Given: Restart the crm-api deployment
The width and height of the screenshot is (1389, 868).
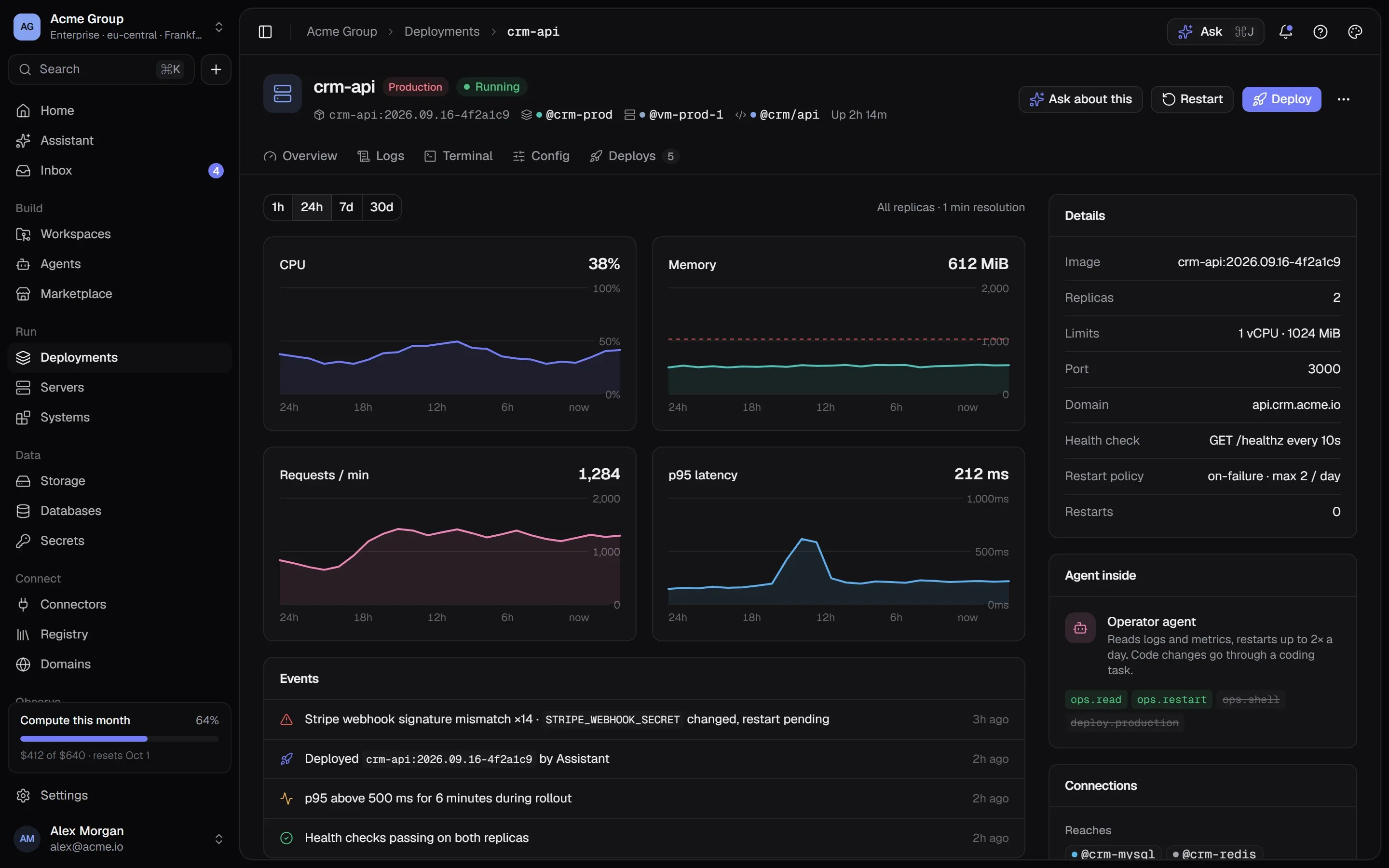Looking at the screenshot, I should [1192, 99].
